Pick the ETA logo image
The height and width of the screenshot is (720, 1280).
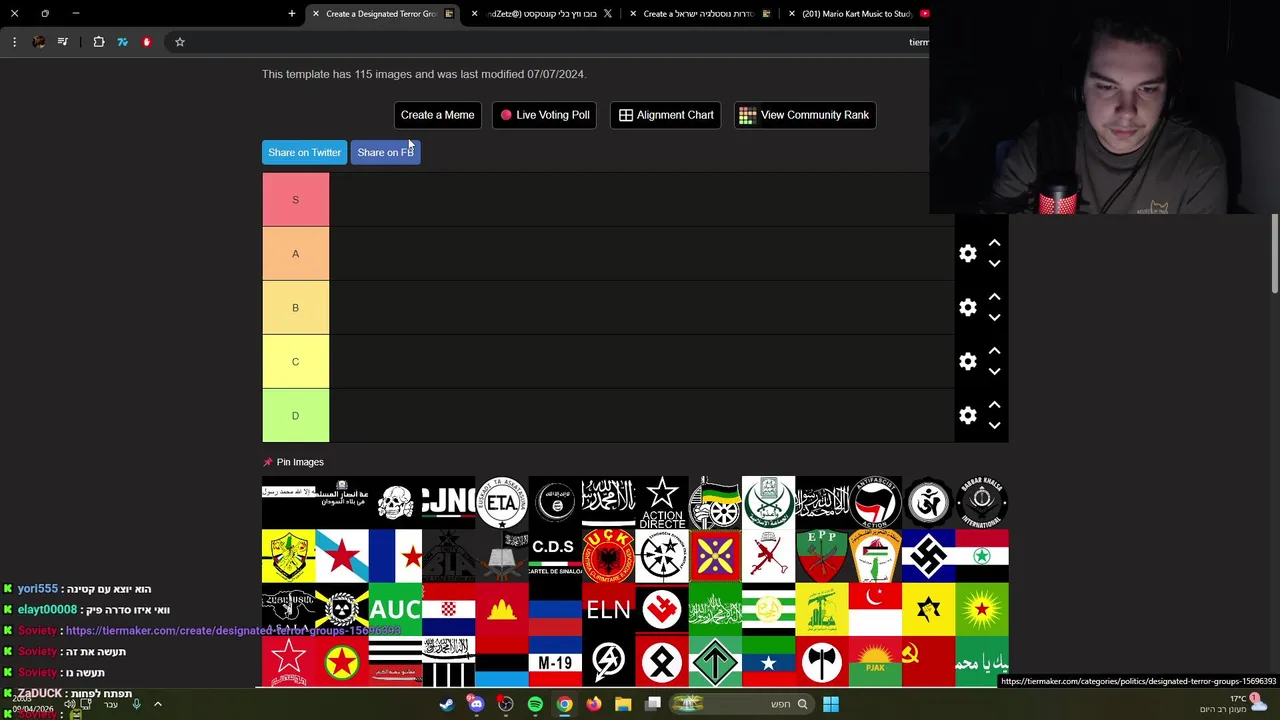(x=502, y=502)
